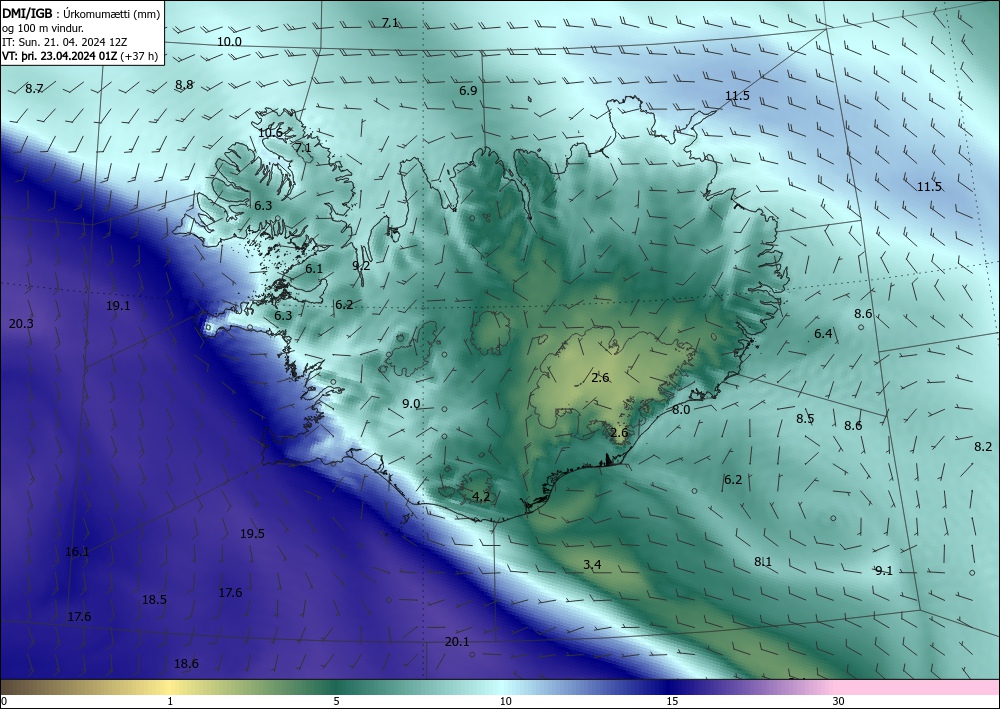Click the color scale tick label 30

839,702
